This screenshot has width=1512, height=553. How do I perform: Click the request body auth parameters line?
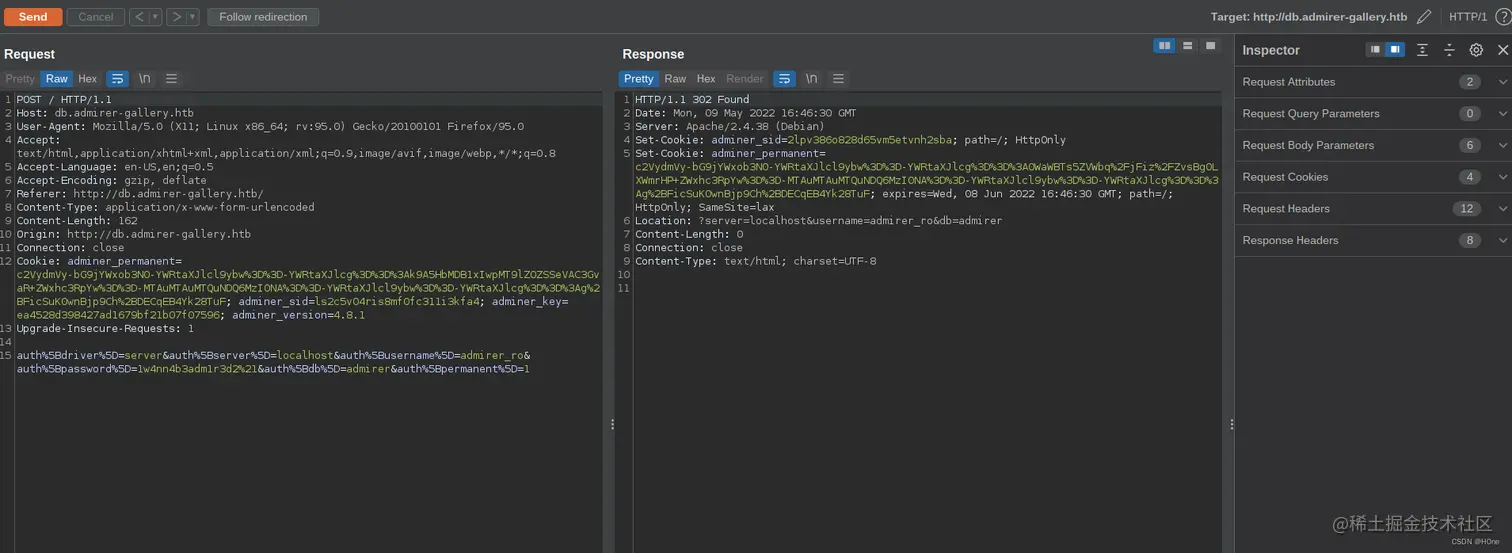click(273, 362)
